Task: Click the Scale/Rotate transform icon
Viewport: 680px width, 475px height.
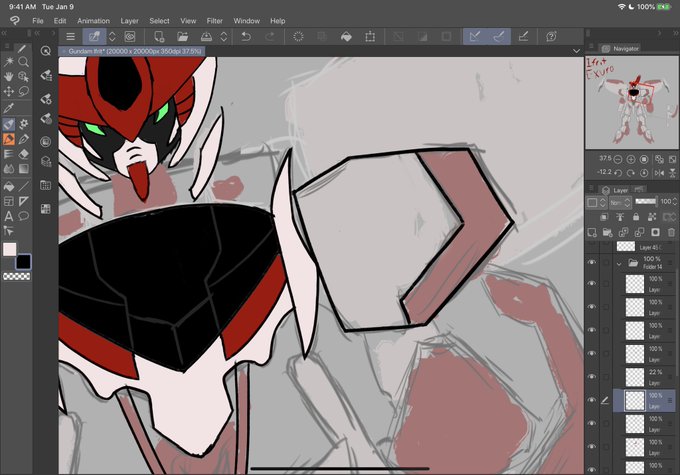Action: 370,36
